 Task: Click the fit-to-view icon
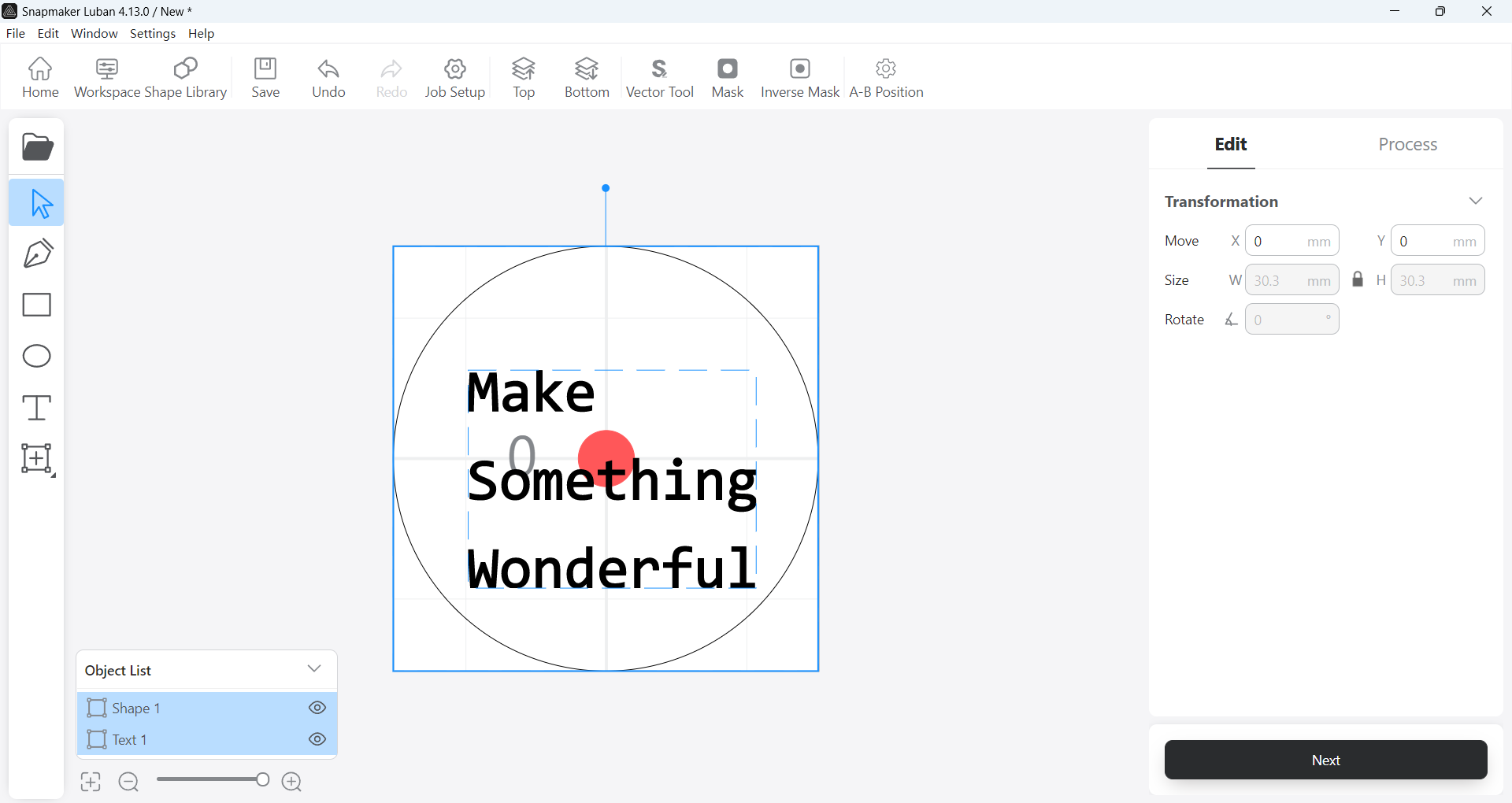tap(91, 782)
